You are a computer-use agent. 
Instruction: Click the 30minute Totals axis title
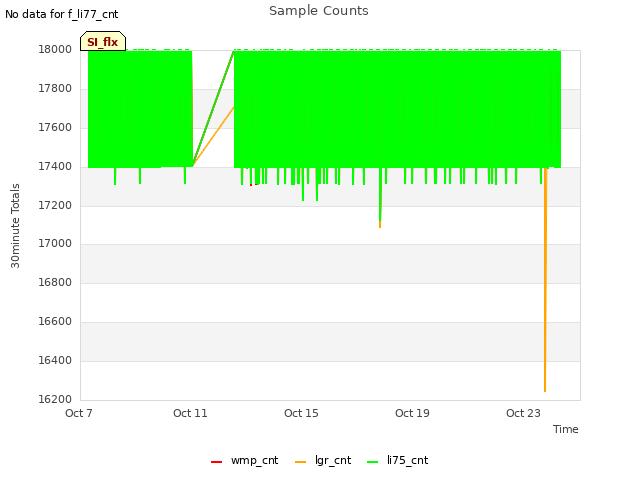coord(15,226)
